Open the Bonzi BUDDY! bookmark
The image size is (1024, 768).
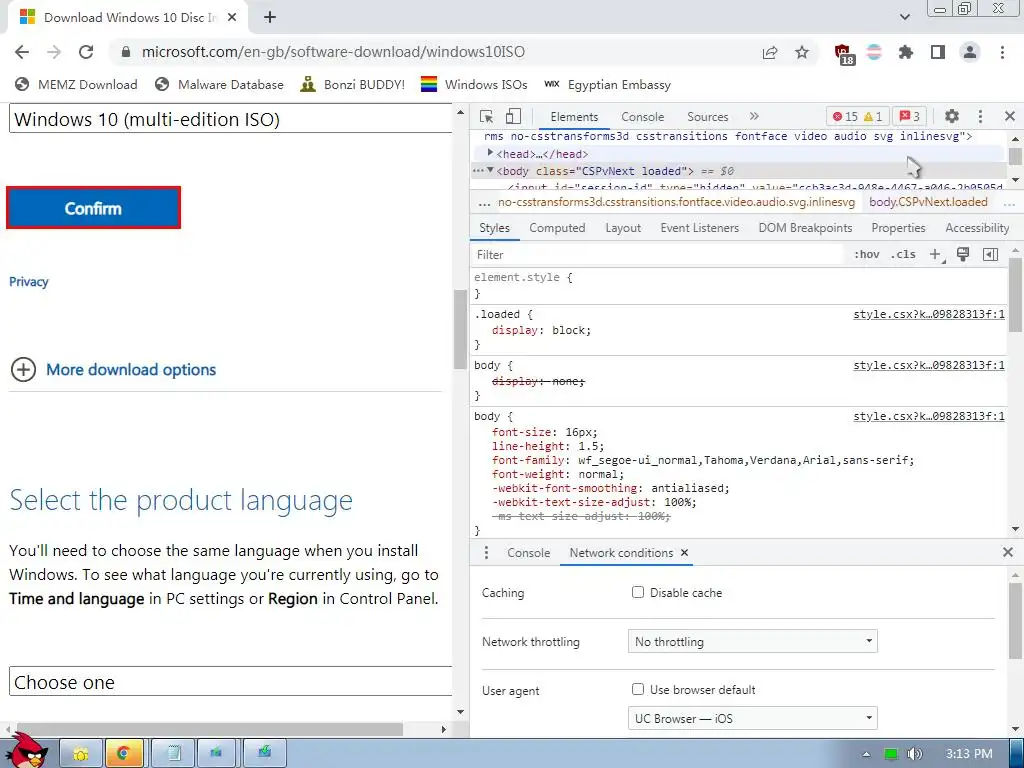(x=353, y=84)
